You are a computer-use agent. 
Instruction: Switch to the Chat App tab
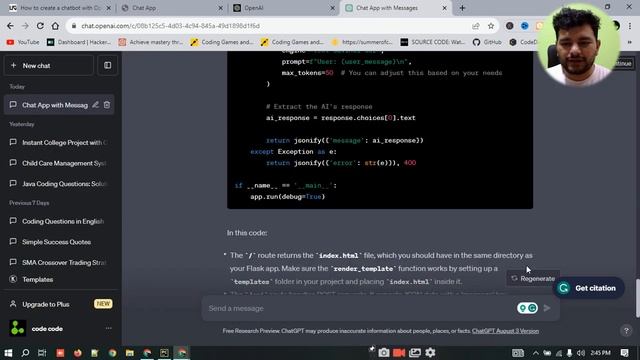point(171,8)
